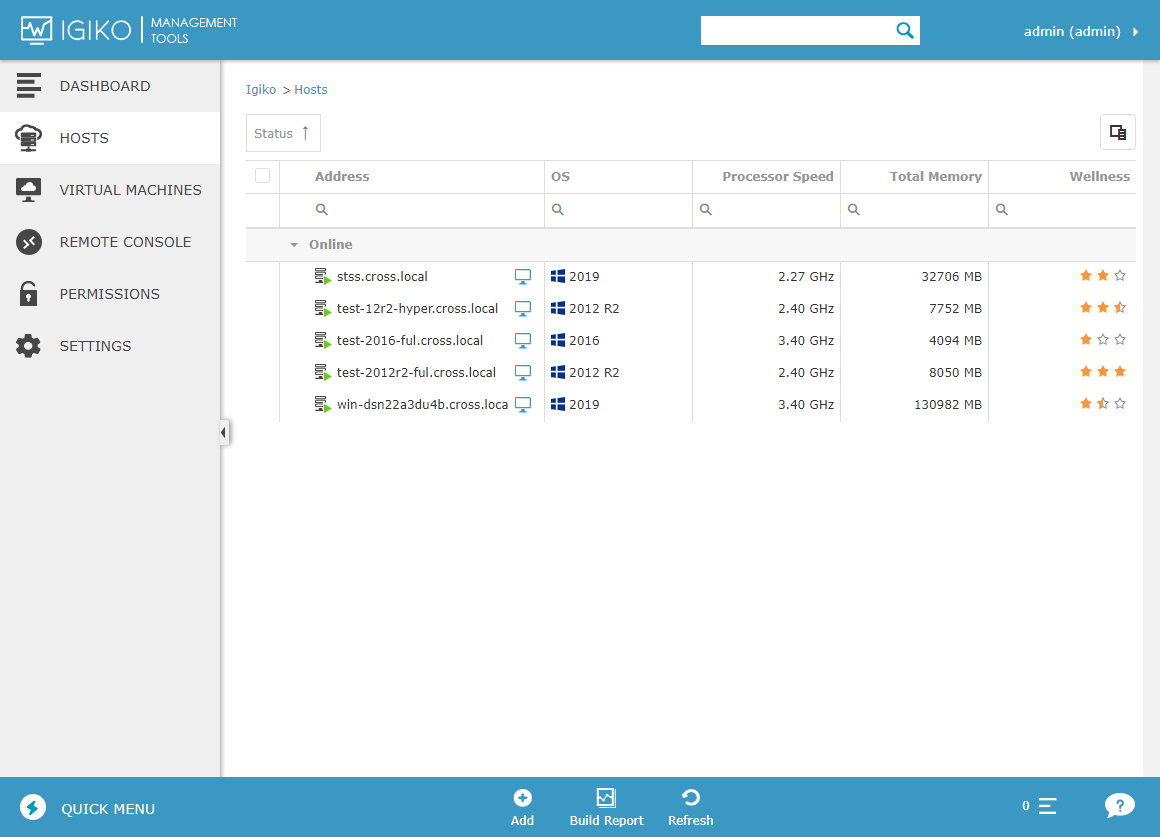
Task: Click the Add icon in the bottom toolbar
Action: [522, 798]
